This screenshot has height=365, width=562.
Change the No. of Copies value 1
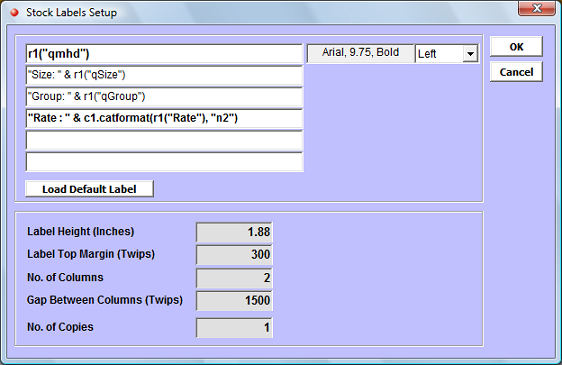[x=234, y=327]
